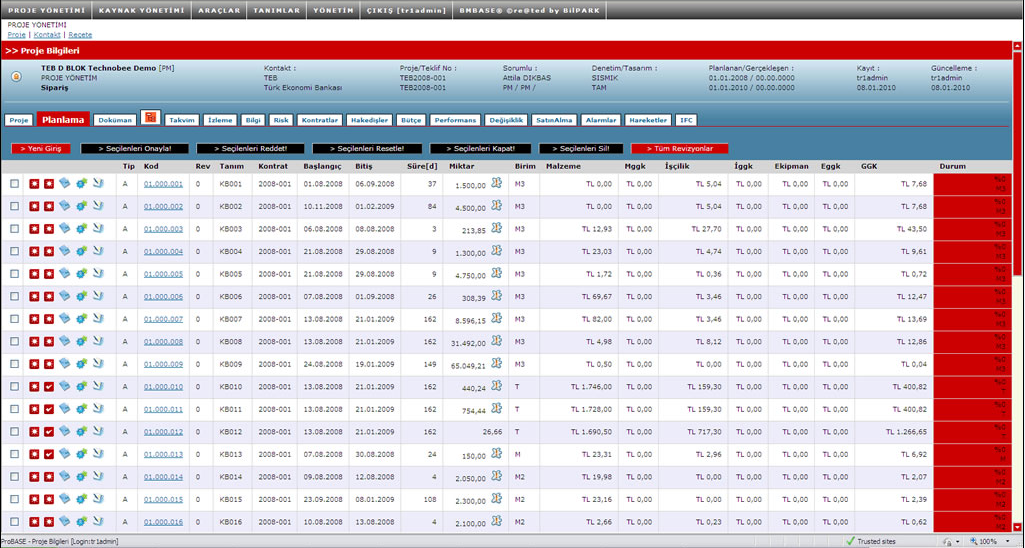The image size is (1025, 548).
Task: Open the code link 01.000.009
Action: pos(163,364)
